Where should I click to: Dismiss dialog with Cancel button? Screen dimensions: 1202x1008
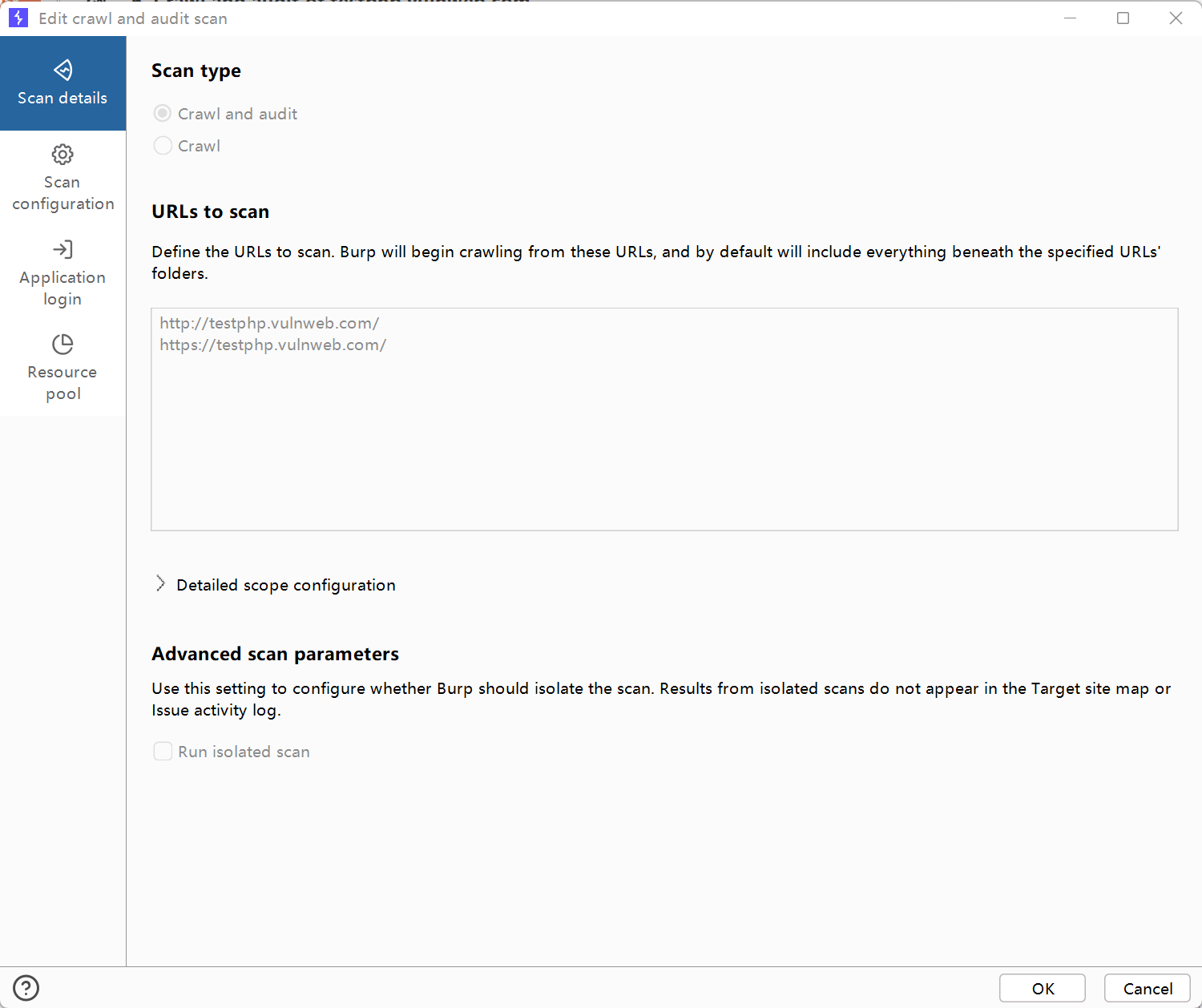click(1148, 988)
